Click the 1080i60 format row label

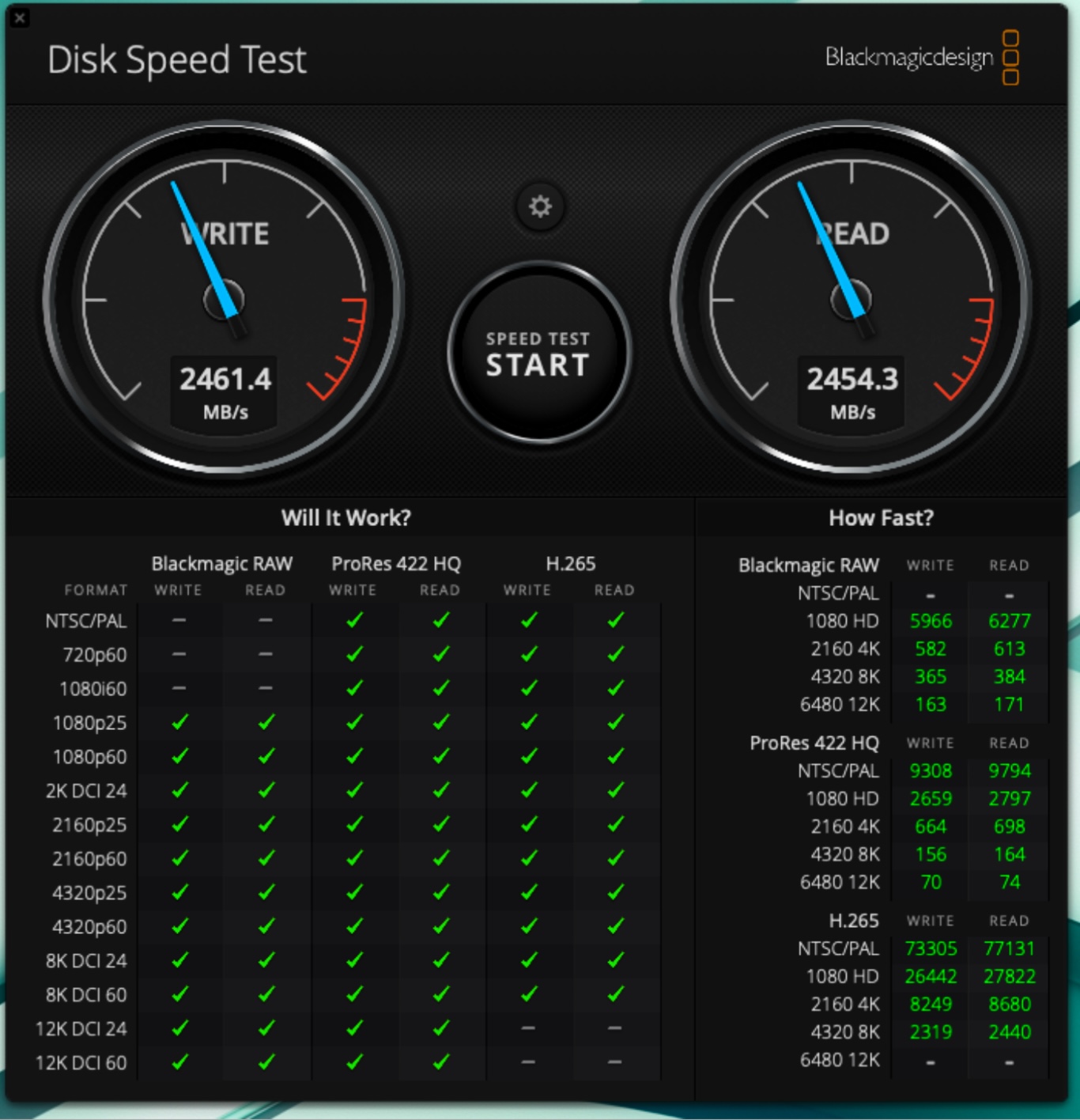[x=93, y=689]
